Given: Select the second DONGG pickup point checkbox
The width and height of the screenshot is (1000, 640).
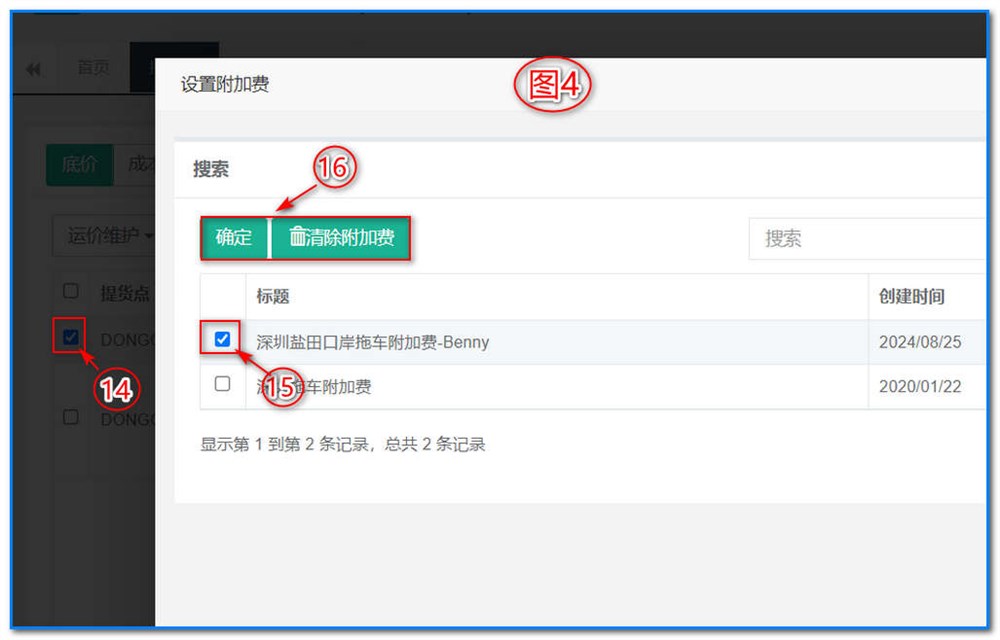Looking at the screenshot, I should [70, 418].
